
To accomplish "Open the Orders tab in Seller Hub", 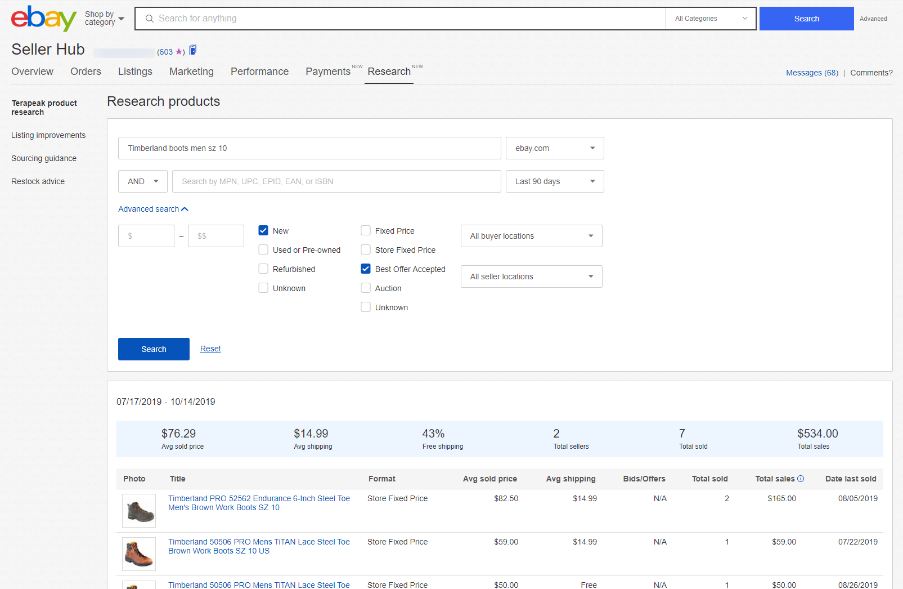I will pos(85,71).
